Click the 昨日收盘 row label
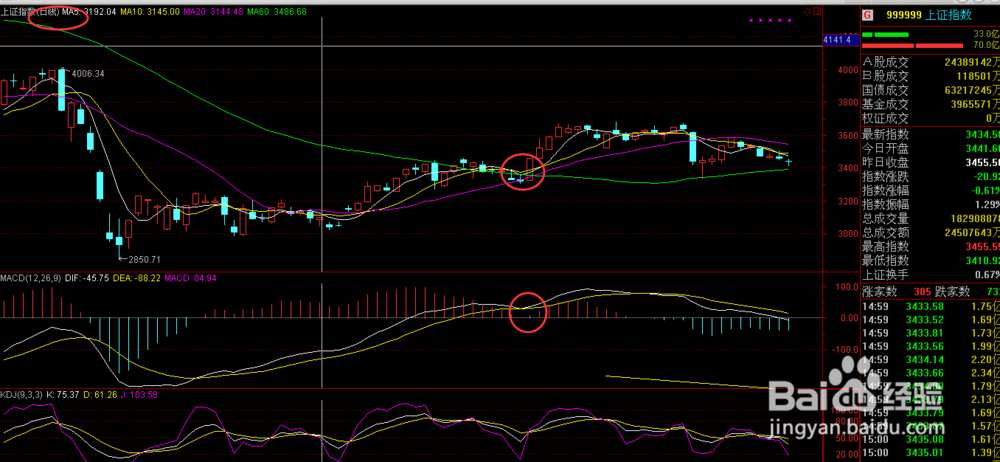This screenshot has width=1000, height=462. [884, 163]
